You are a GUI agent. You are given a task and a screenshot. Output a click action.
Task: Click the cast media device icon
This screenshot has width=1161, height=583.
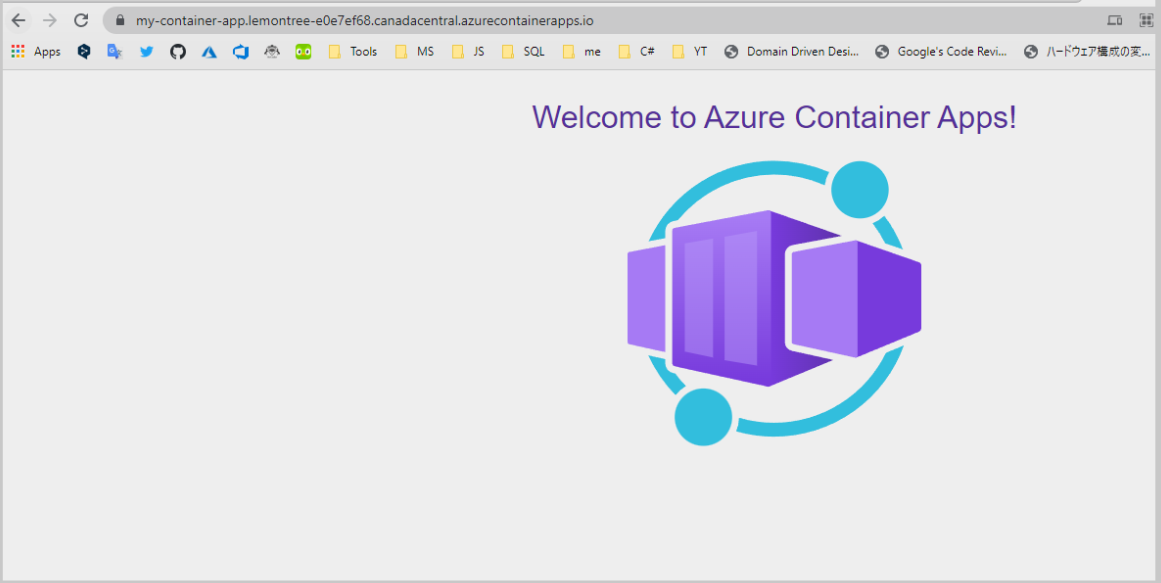pos(1114,21)
